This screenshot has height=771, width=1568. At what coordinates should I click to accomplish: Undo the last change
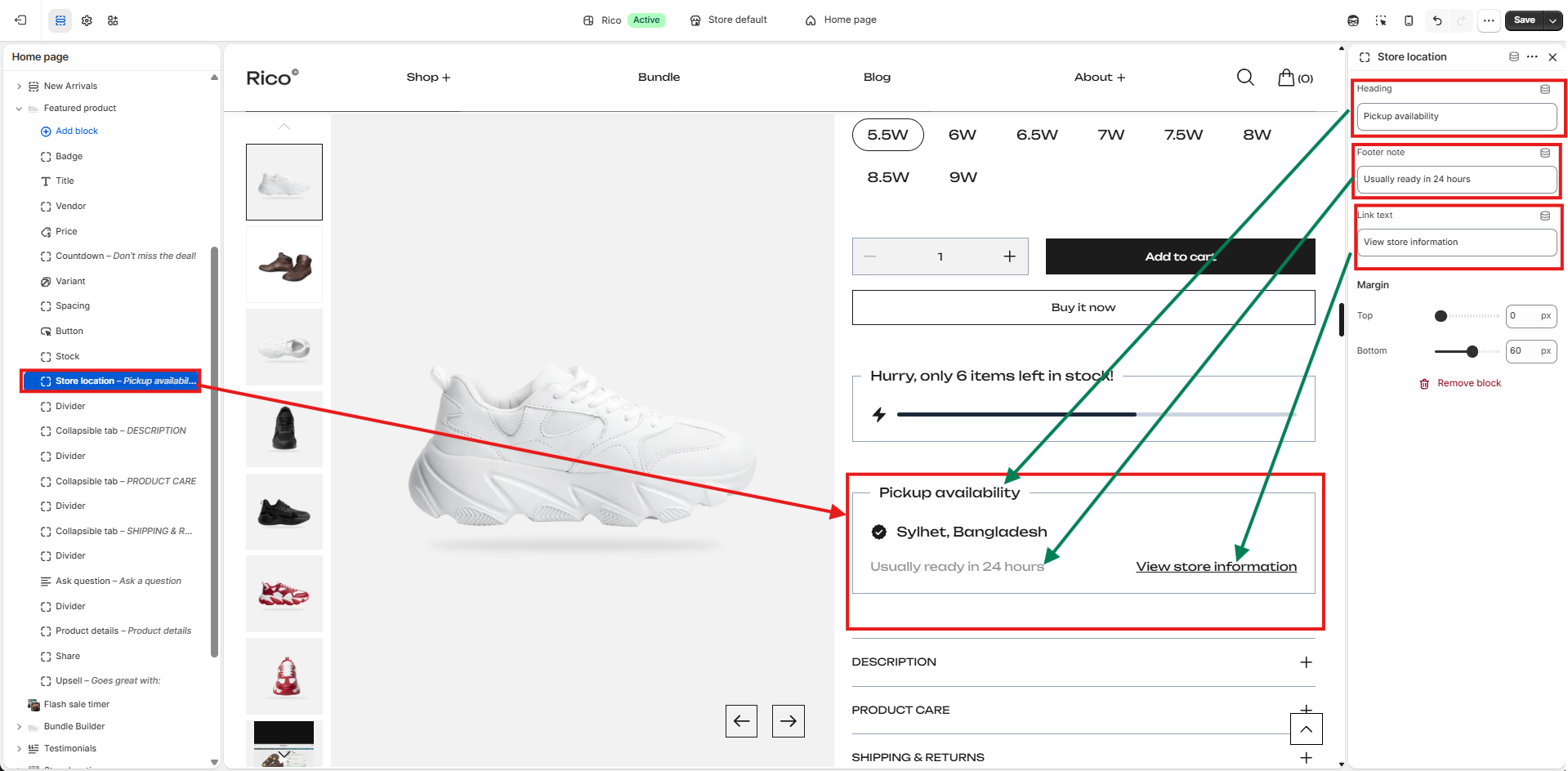click(x=1437, y=20)
